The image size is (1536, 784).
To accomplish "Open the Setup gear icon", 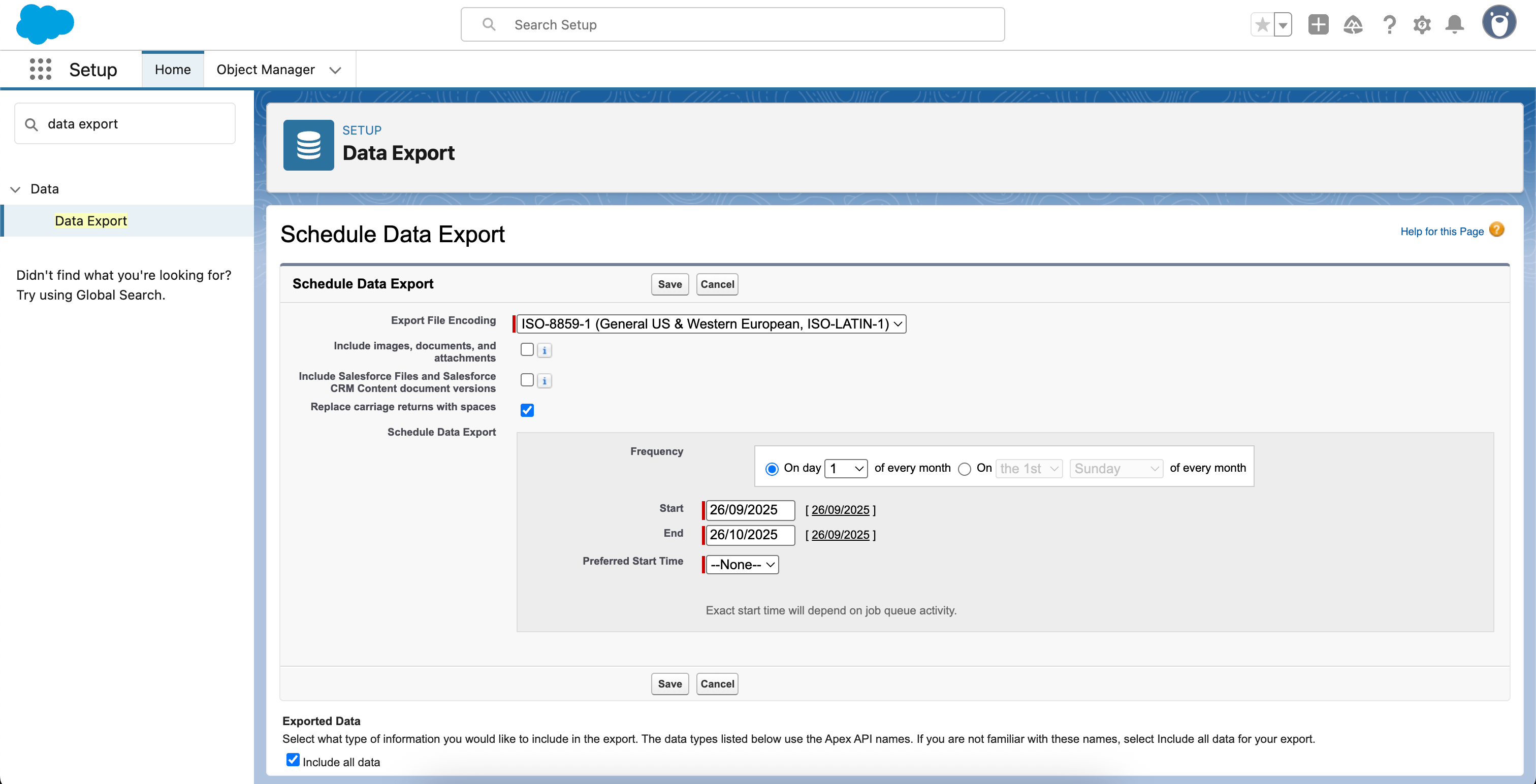I will (x=1422, y=24).
